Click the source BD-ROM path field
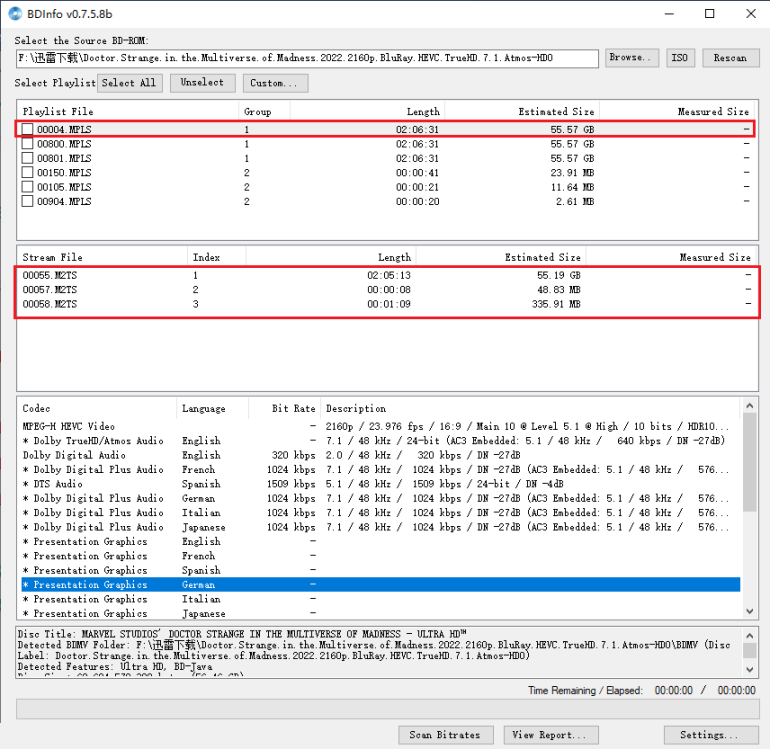The width and height of the screenshot is (770, 749). click(x=306, y=59)
